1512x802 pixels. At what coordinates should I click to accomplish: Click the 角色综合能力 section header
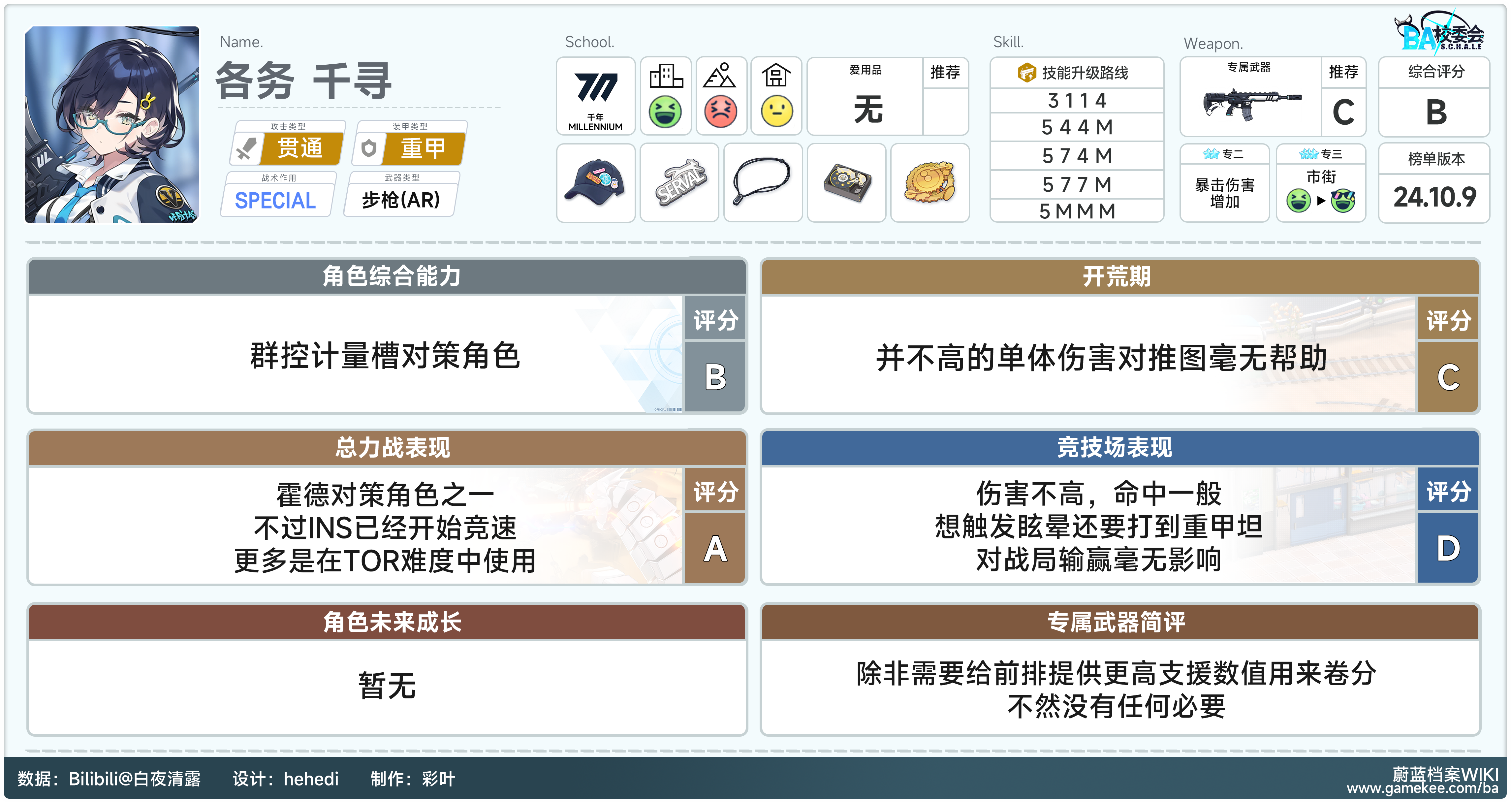coord(387,276)
